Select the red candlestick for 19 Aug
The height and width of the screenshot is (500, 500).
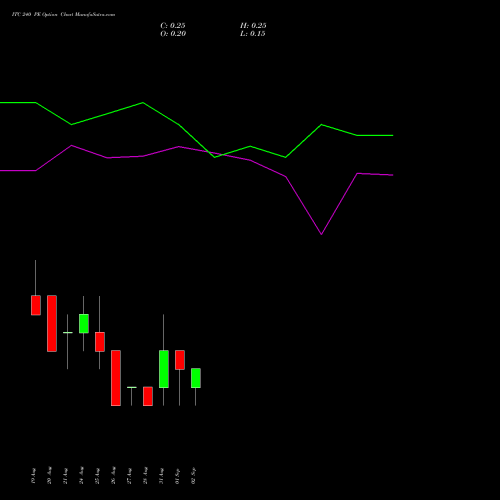(36, 305)
